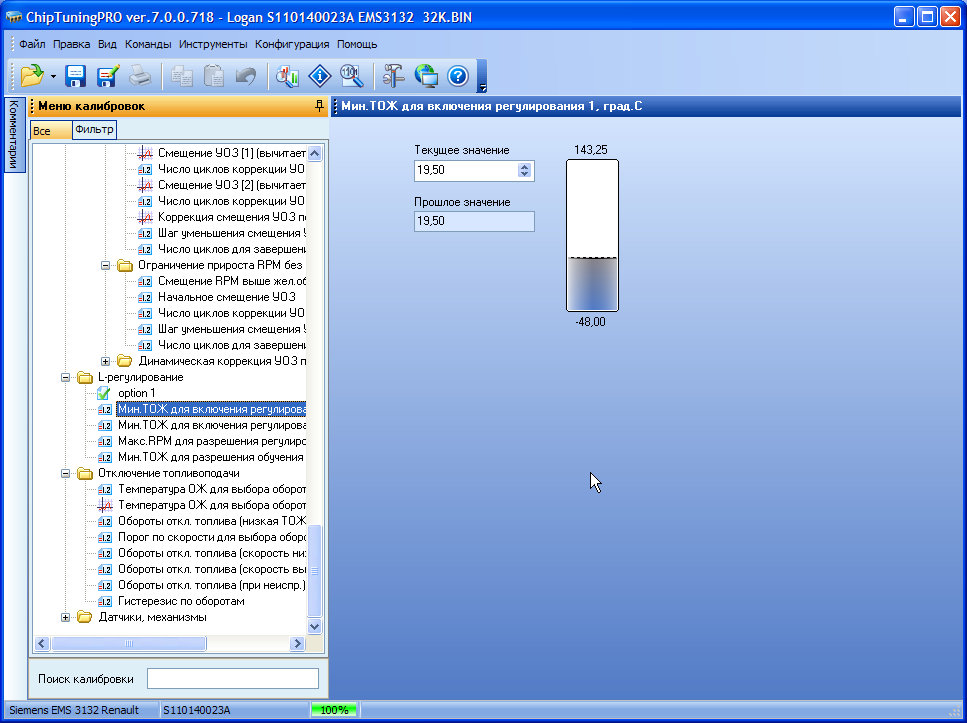Collapse the L-регулирование folder
The height and width of the screenshot is (723, 967).
67,377
